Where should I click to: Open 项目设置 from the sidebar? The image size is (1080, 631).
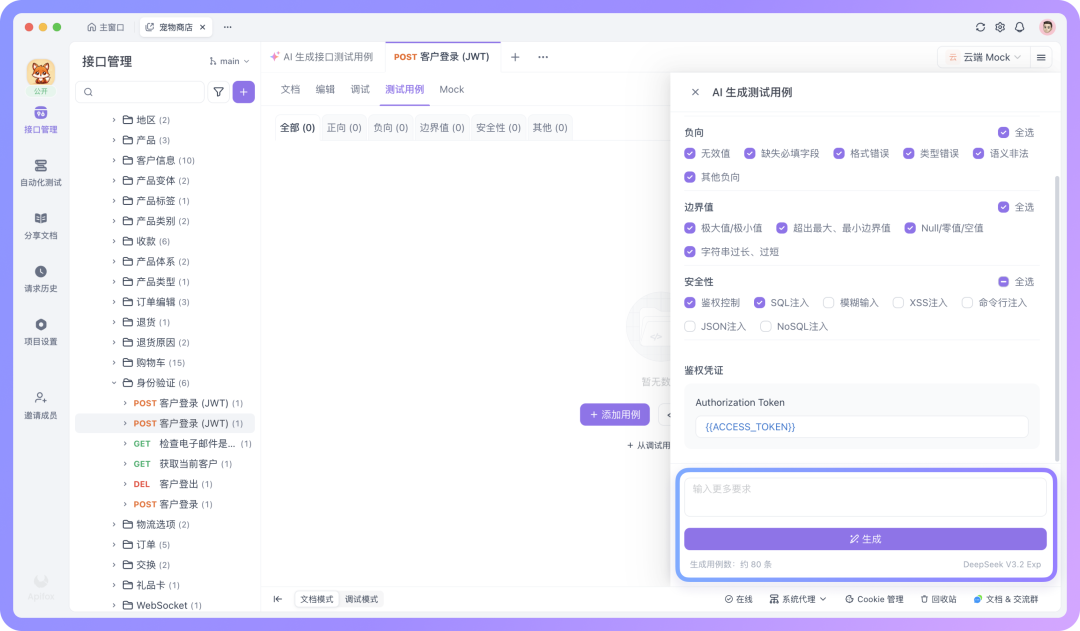(x=41, y=330)
